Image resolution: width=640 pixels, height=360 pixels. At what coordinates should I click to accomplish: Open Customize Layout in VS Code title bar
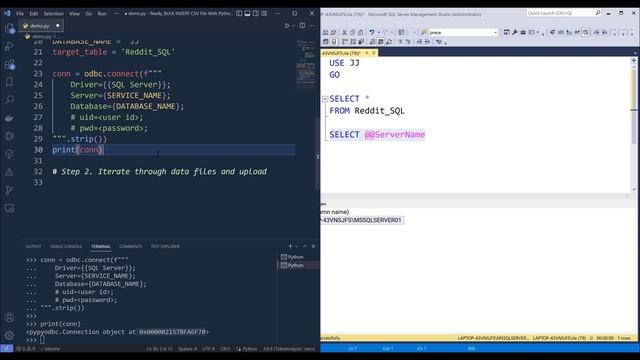click(264, 13)
